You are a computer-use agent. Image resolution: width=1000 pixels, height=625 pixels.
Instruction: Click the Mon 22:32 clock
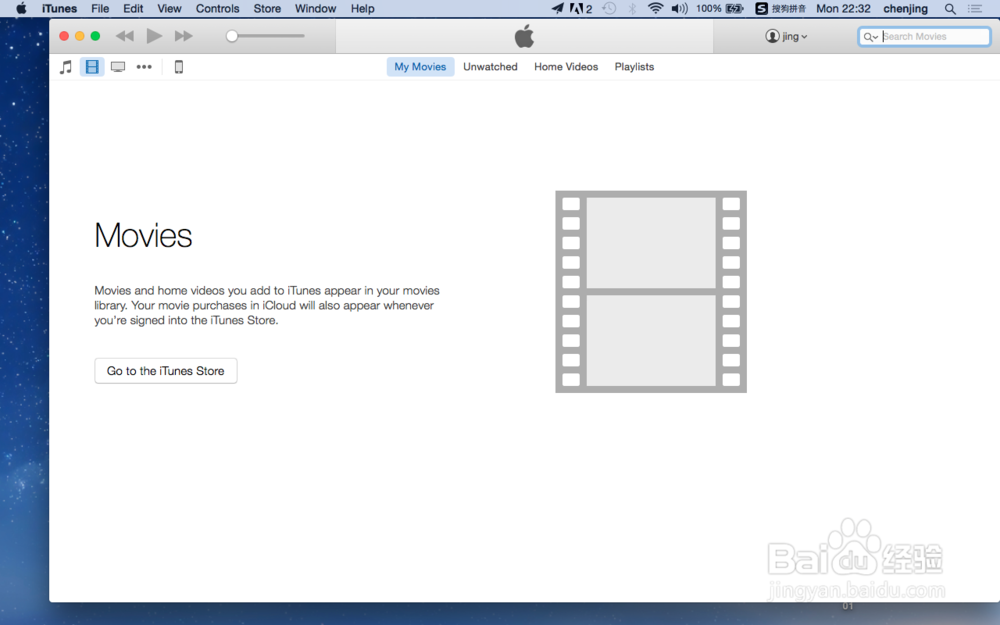pos(843,8)
